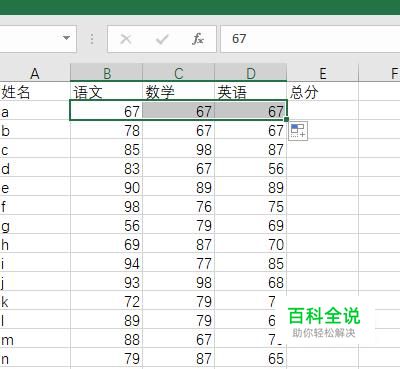Click 英语 score 87 in row c
This screenshot has height=369, width=400.
pyautogui.click(x=251, y=148)
